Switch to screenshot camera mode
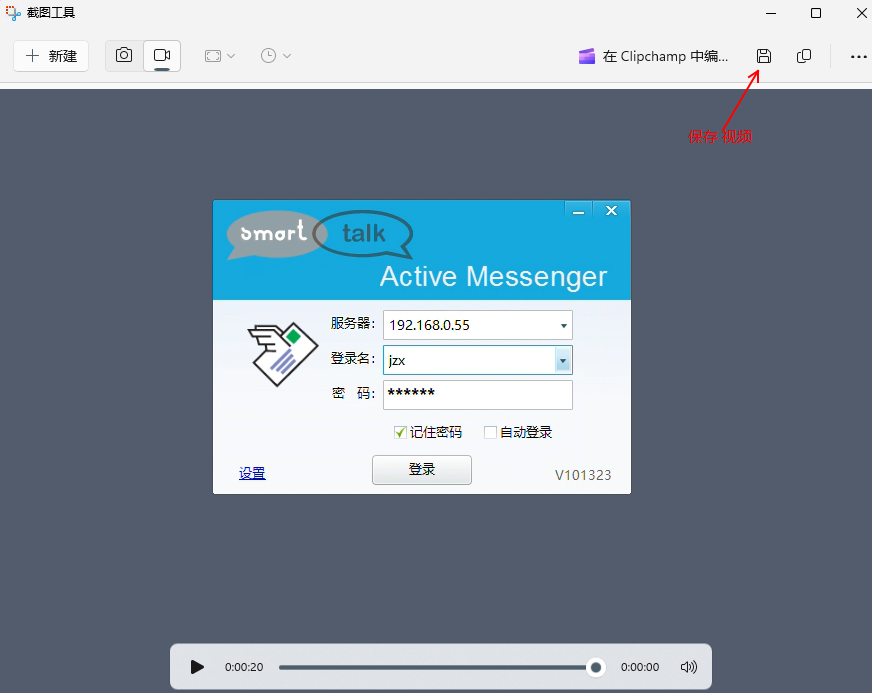This screenshot has width=872, height=693. click(124, 56)
